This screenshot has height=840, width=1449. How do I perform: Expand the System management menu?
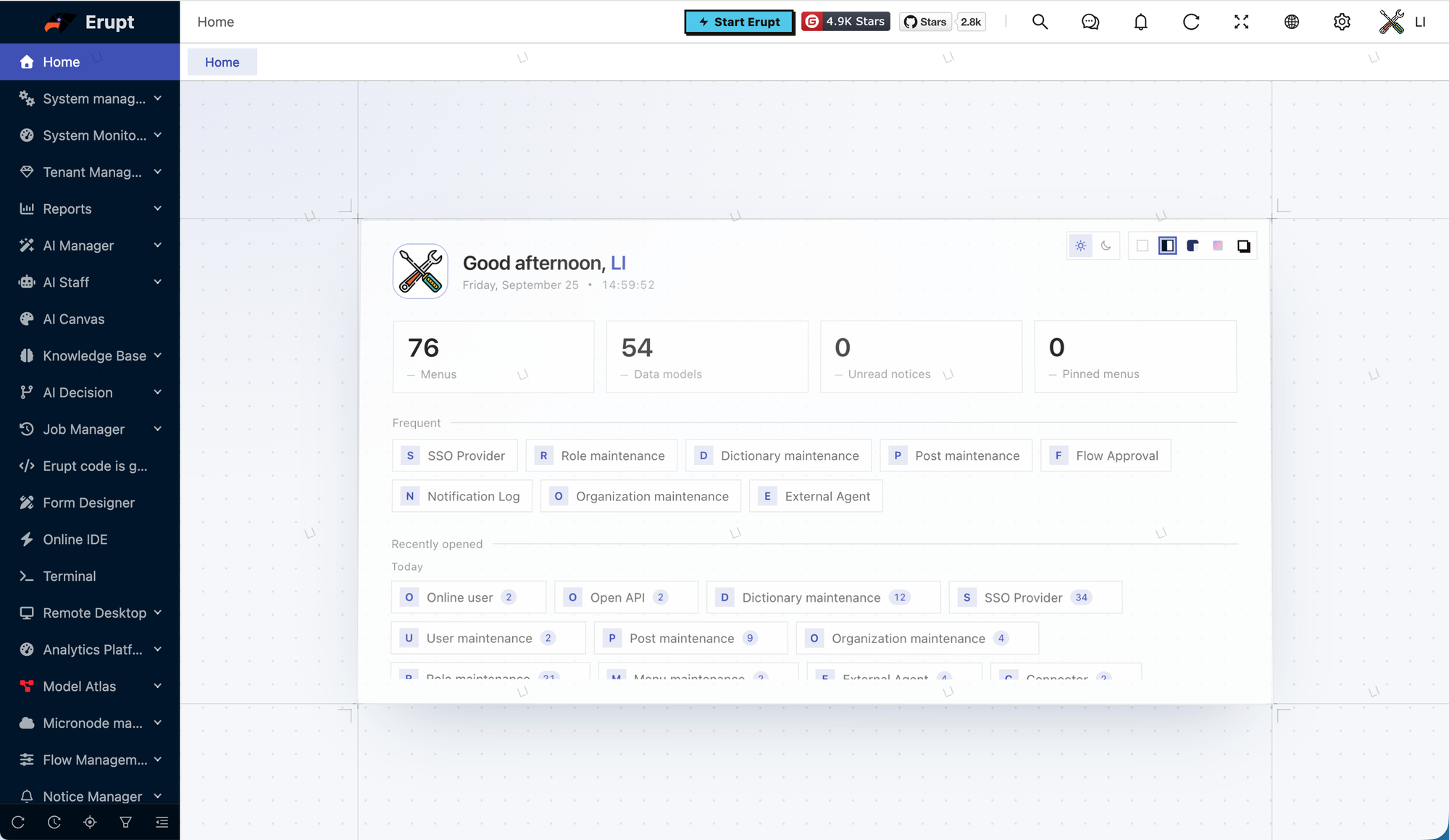coord(90,98)
